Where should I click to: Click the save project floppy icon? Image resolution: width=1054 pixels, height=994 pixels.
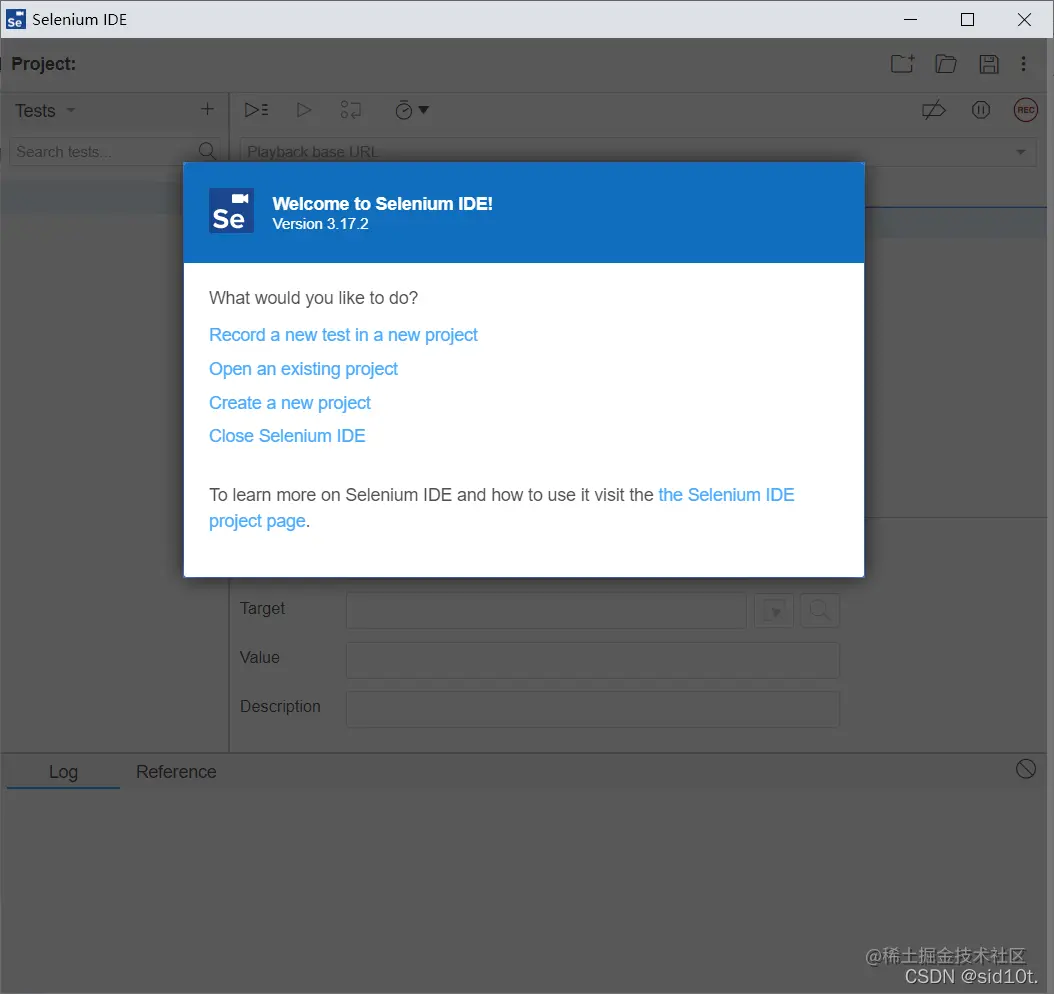(989, 64)
